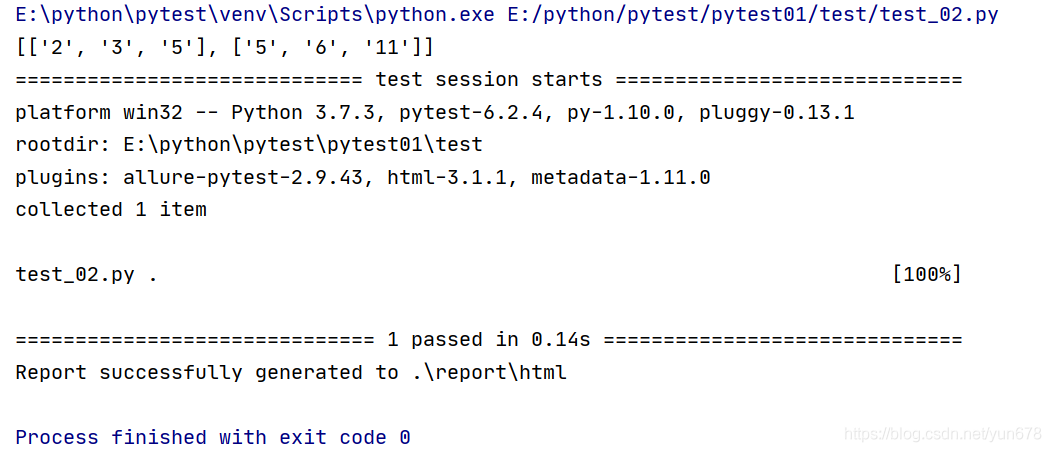This screenshot has width=1051, height=452.
Task: Select the 'metadata-1.11.0' plugin text
Action: (620, 178)
